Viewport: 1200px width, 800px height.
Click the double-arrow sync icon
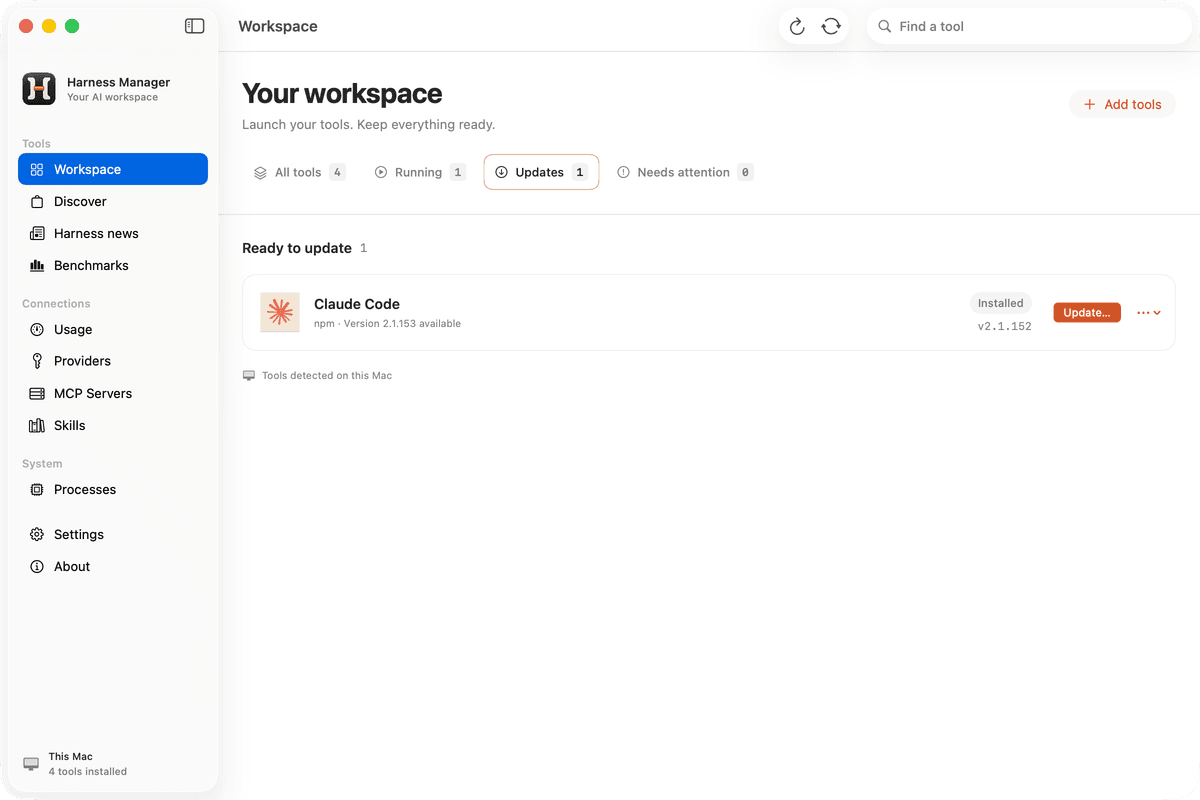coord(831,27)
